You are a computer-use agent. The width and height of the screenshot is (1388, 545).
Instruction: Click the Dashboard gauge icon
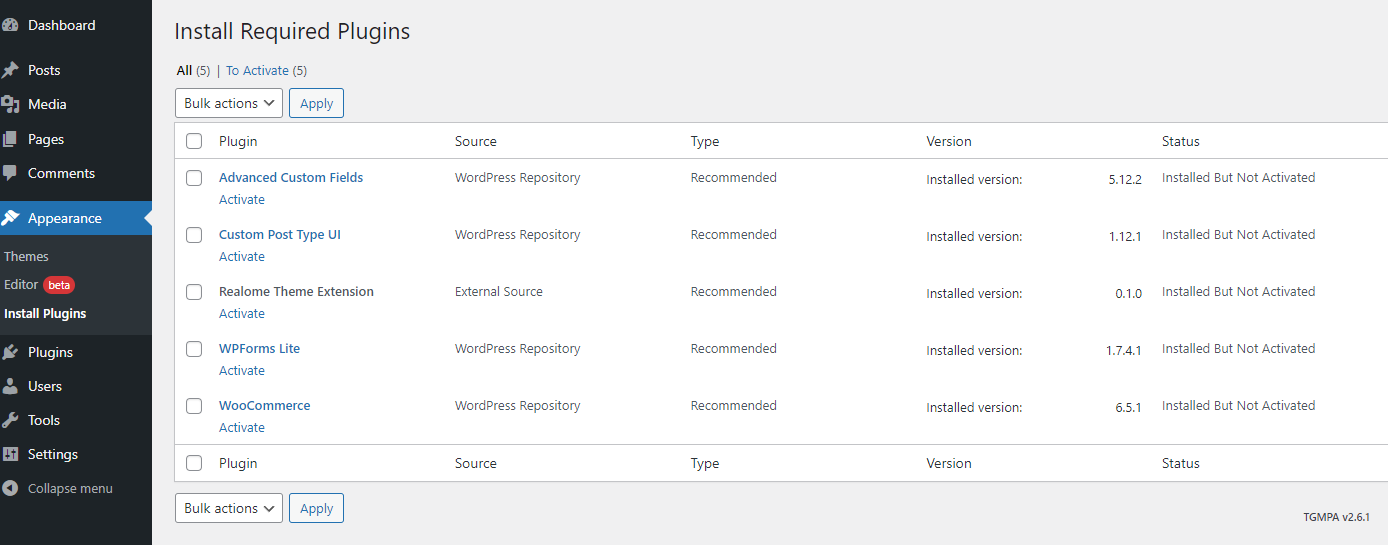[10, 25]
